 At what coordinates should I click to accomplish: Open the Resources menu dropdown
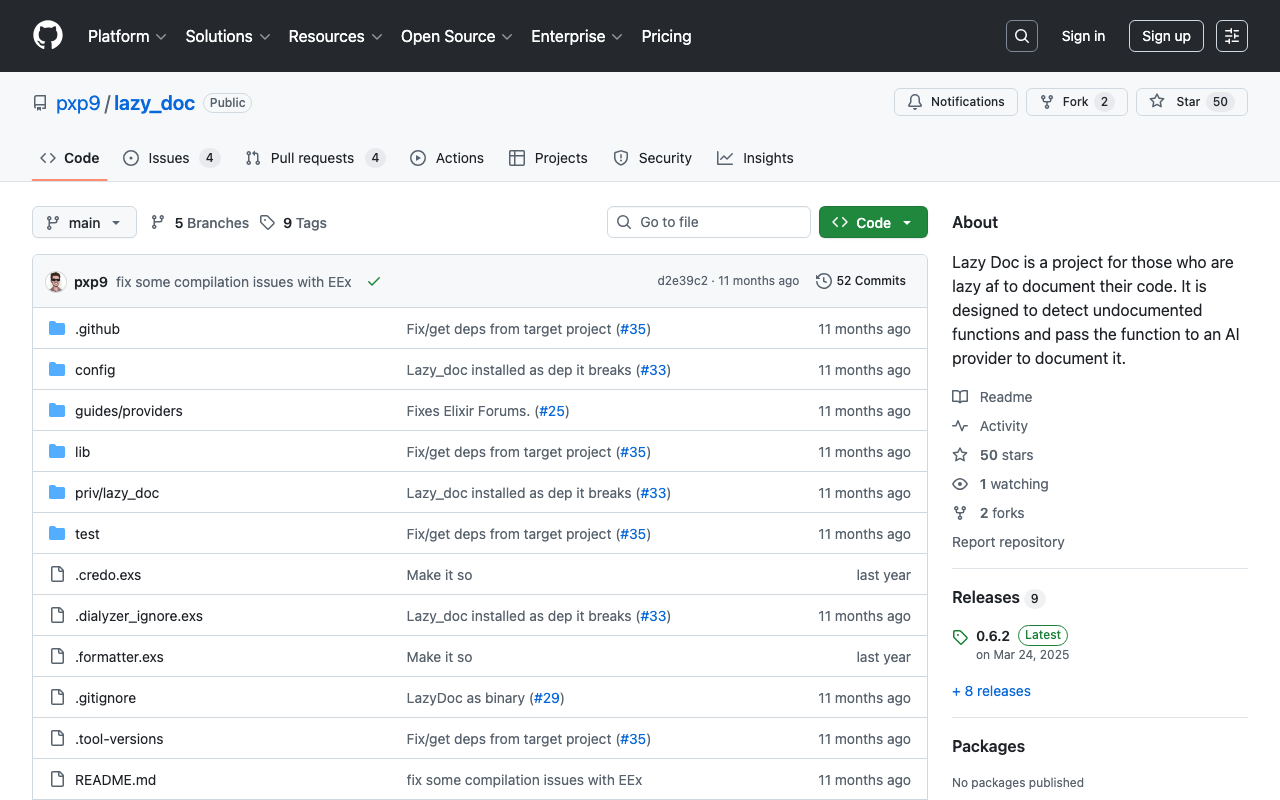tap(335, 36)
